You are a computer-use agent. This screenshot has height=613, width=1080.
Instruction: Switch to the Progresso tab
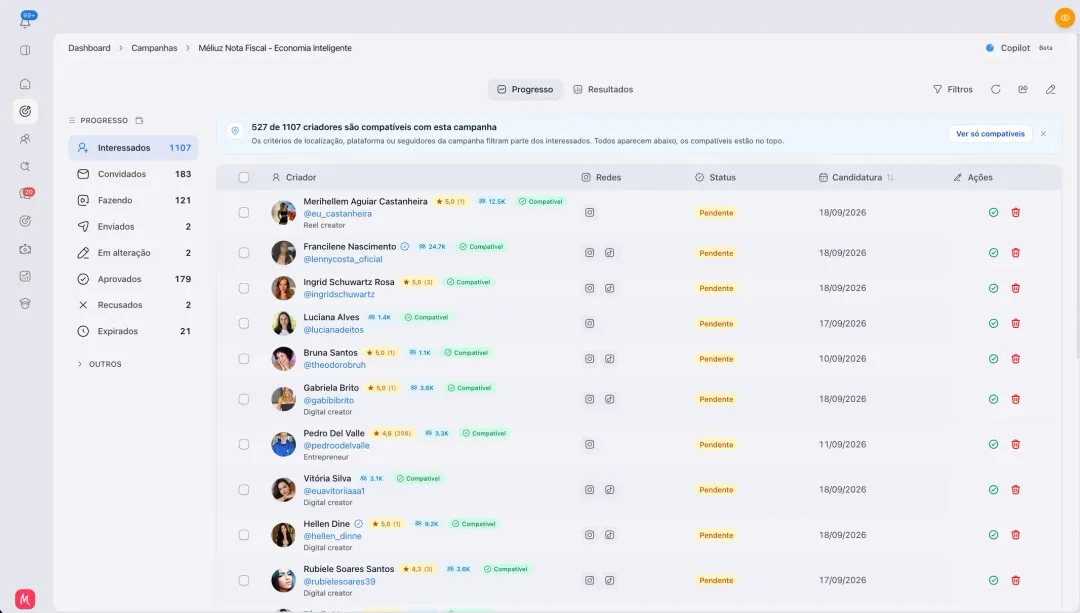[x=526, y=90]
